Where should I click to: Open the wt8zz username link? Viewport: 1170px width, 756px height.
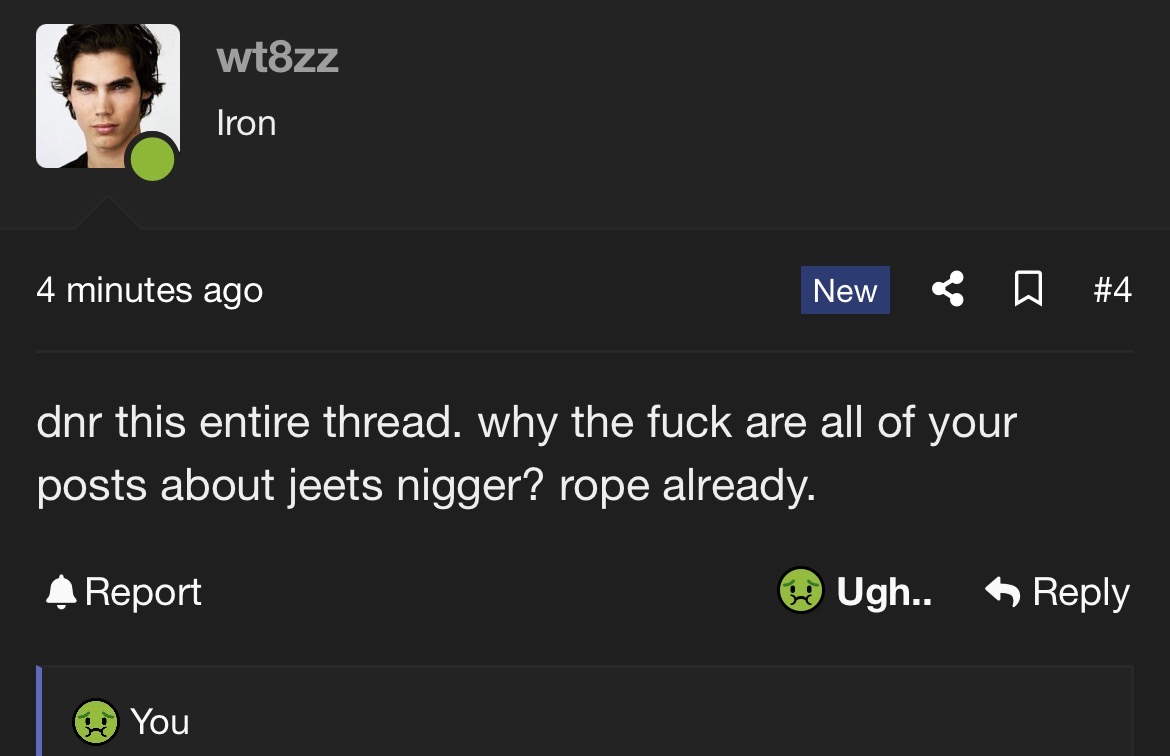(278, 57)
